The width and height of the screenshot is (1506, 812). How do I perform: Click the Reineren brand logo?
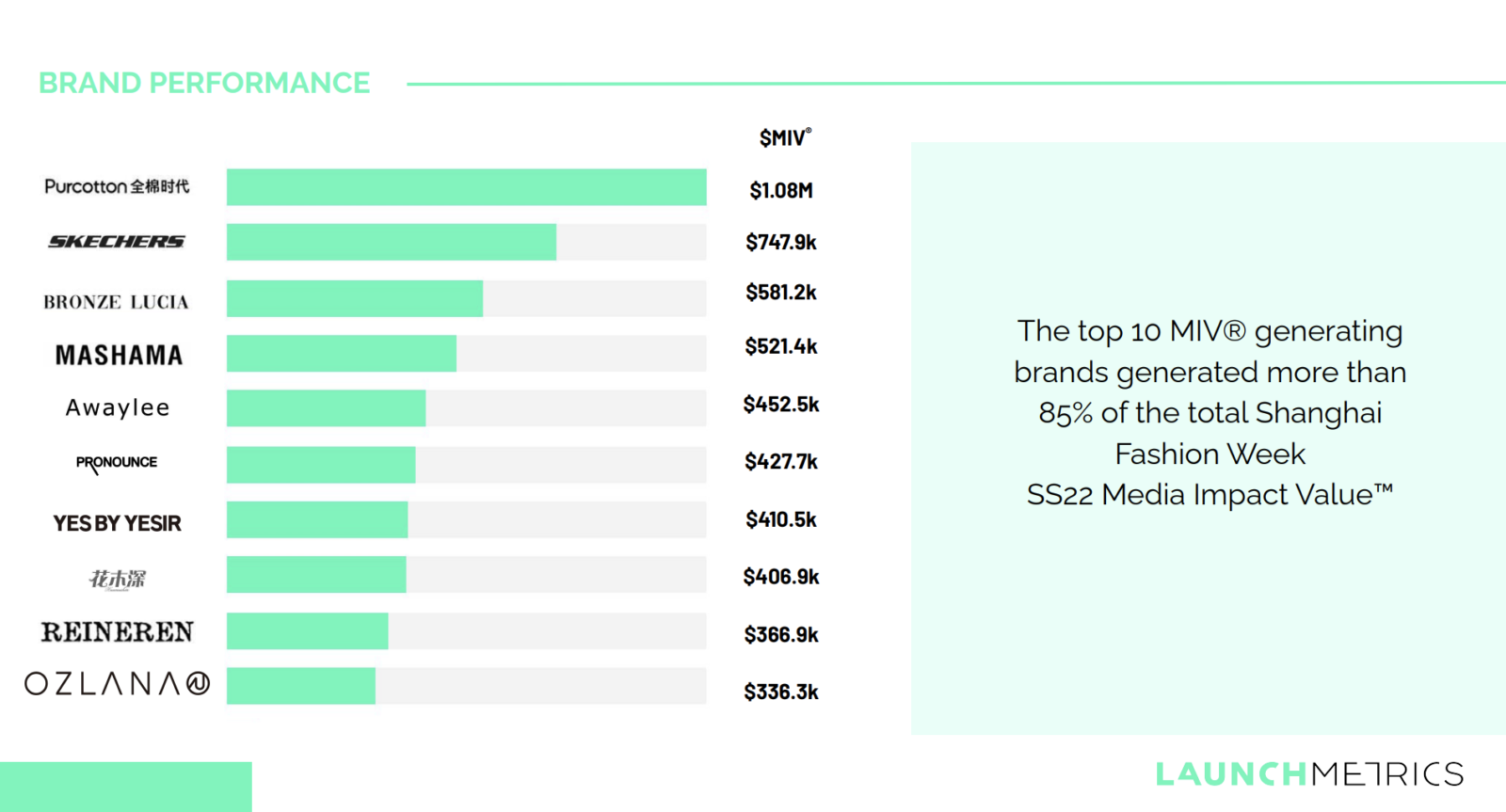point(118,631)
